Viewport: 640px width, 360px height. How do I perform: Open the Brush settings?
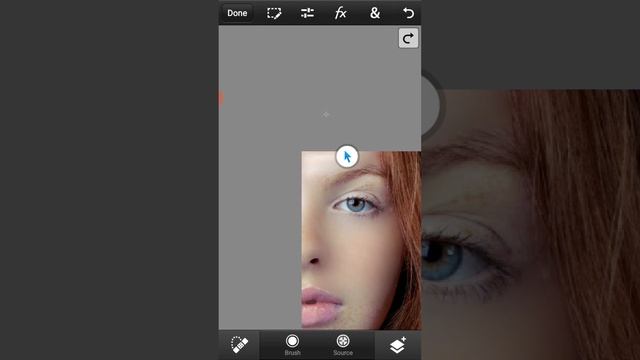point(292,345)
